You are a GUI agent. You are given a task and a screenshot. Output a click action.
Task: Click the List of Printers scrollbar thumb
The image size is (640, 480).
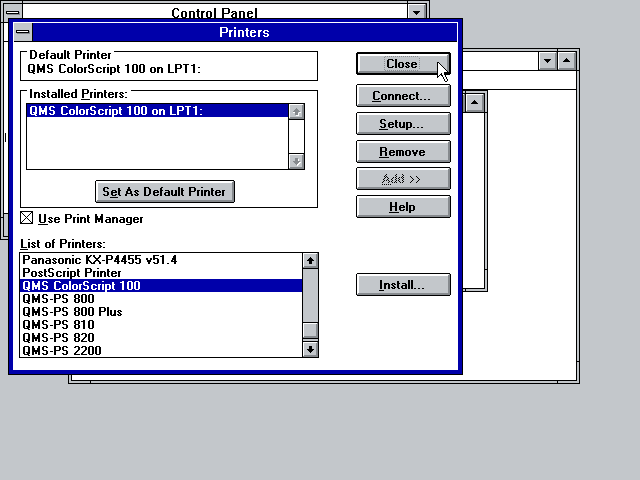click(310, 332)
